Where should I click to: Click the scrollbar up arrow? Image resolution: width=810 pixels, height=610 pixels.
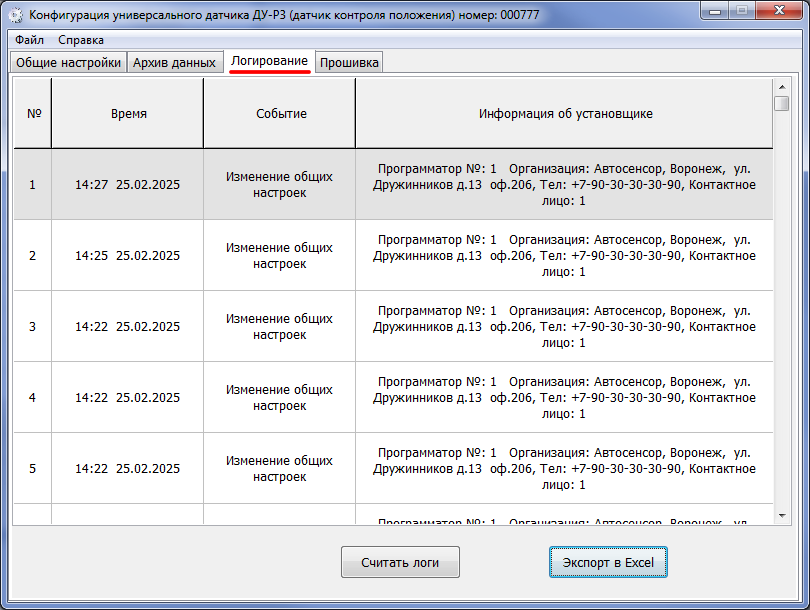click(782, 87)
